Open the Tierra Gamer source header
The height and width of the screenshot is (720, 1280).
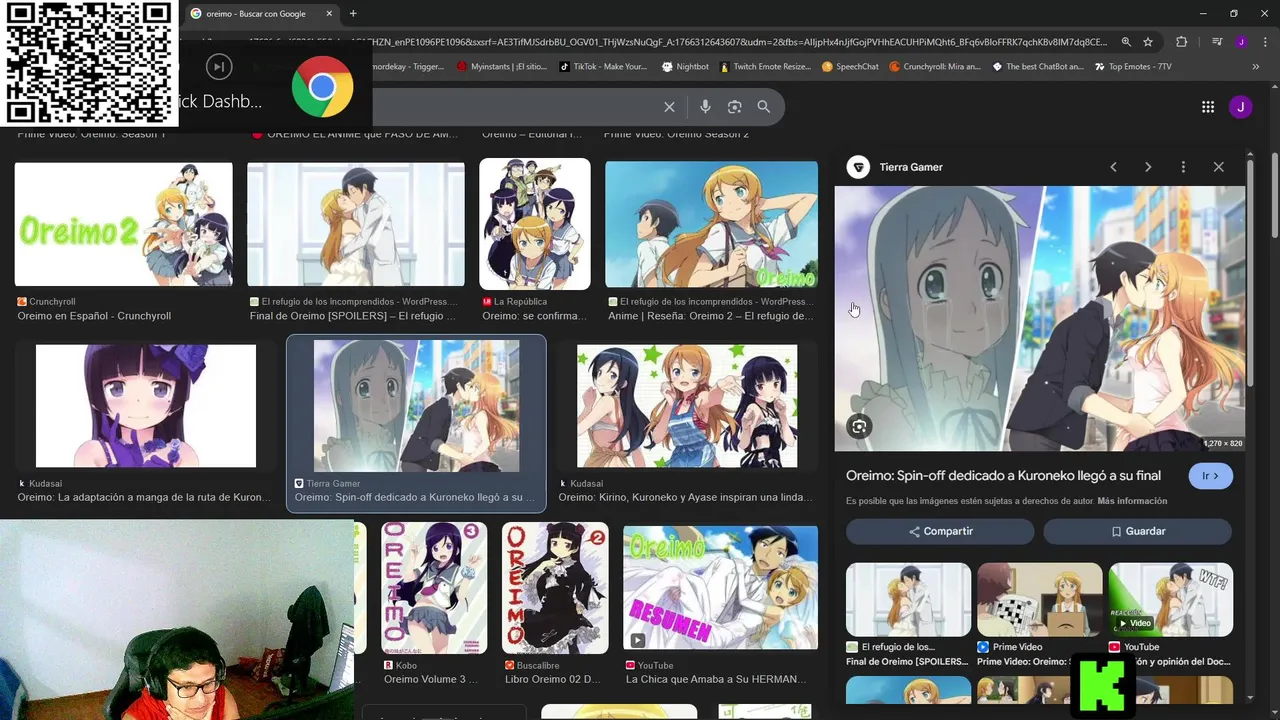(895, 167)
